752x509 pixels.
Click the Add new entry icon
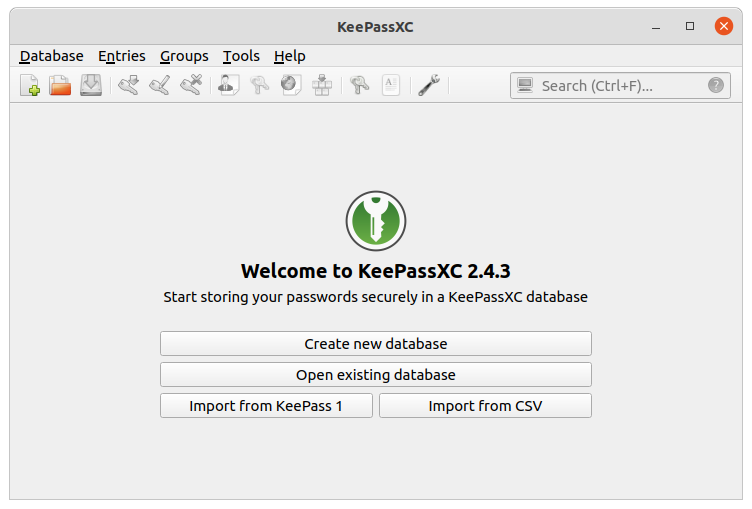[128, 86]
